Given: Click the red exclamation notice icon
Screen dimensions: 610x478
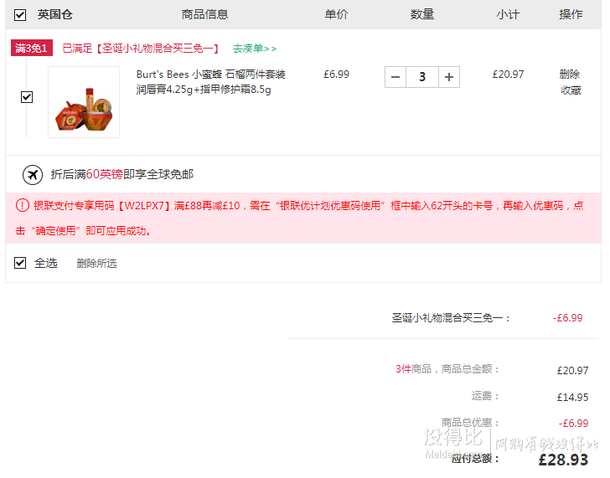Looking at the screenshot, I should (22, 205).
